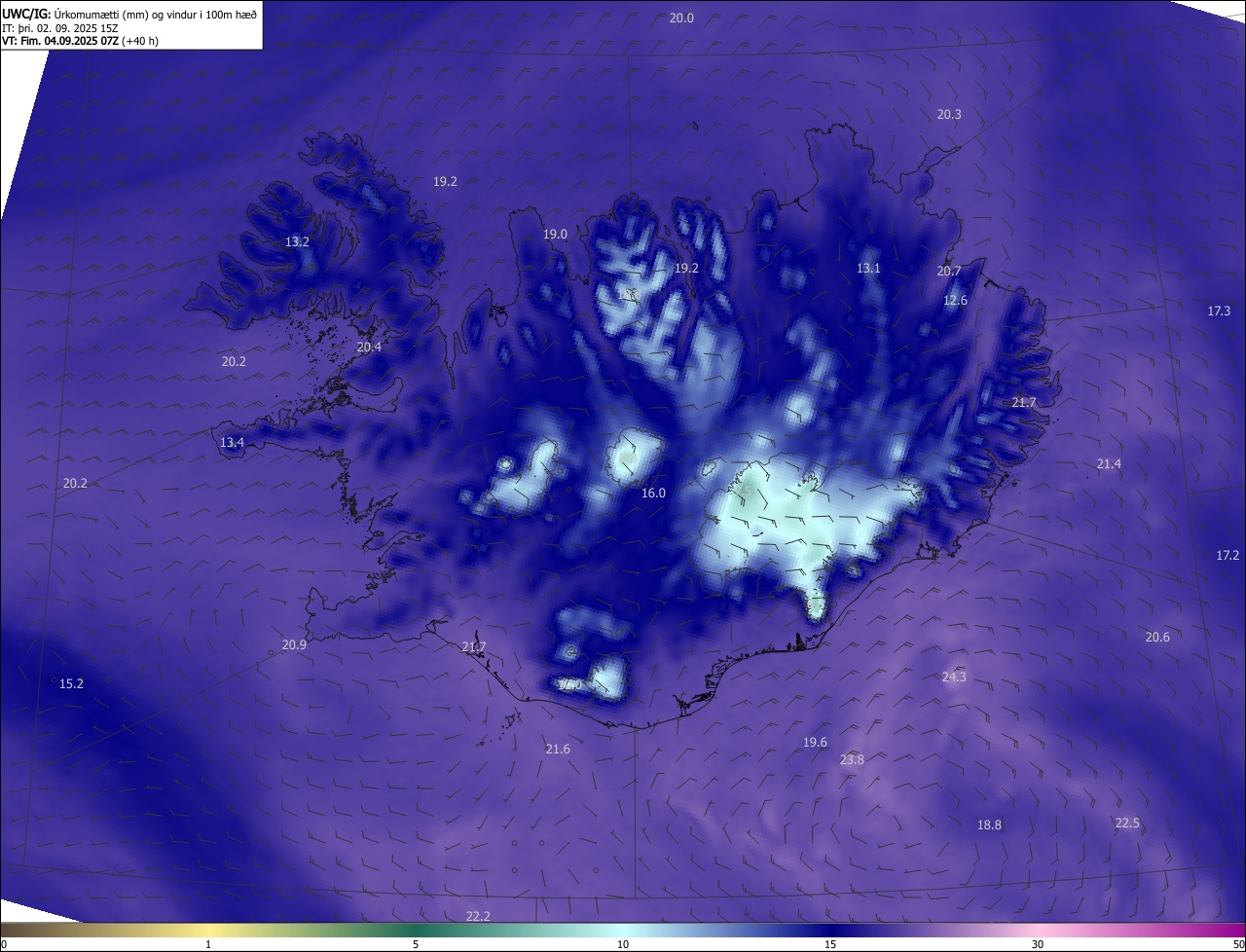Viewport: 1246px width, 952px height.
Task: Select the 13.1 value label
Action: tap(868, 269)
